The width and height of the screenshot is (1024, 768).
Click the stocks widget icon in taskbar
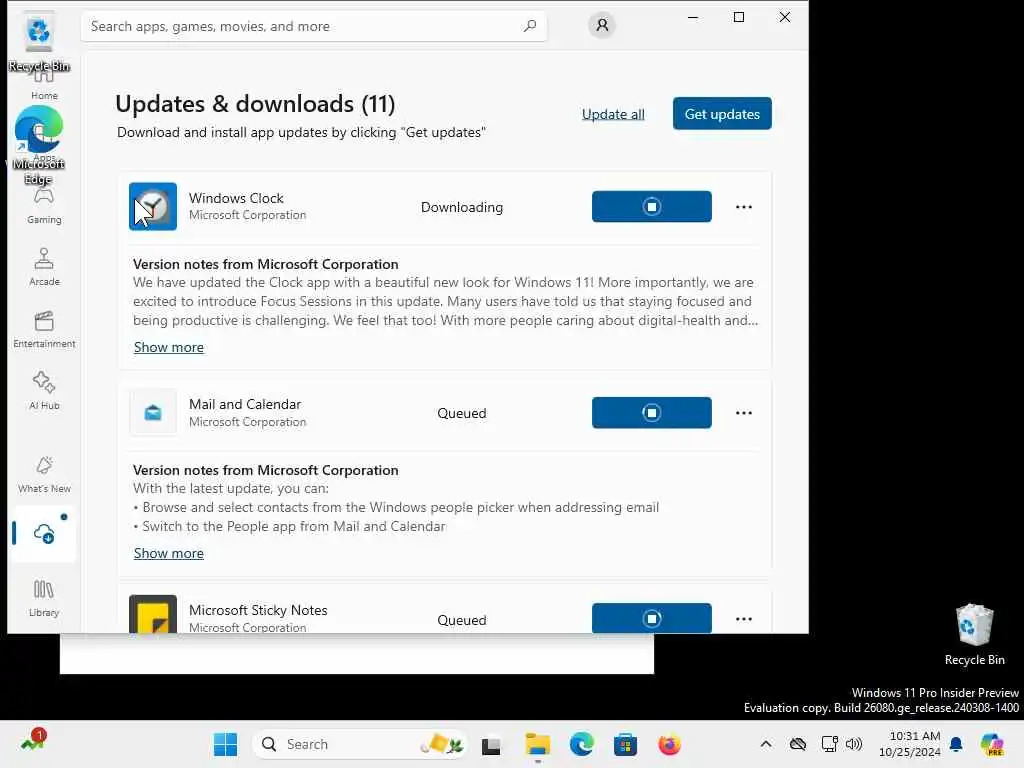pyautogui.click(x=33, y=742)
